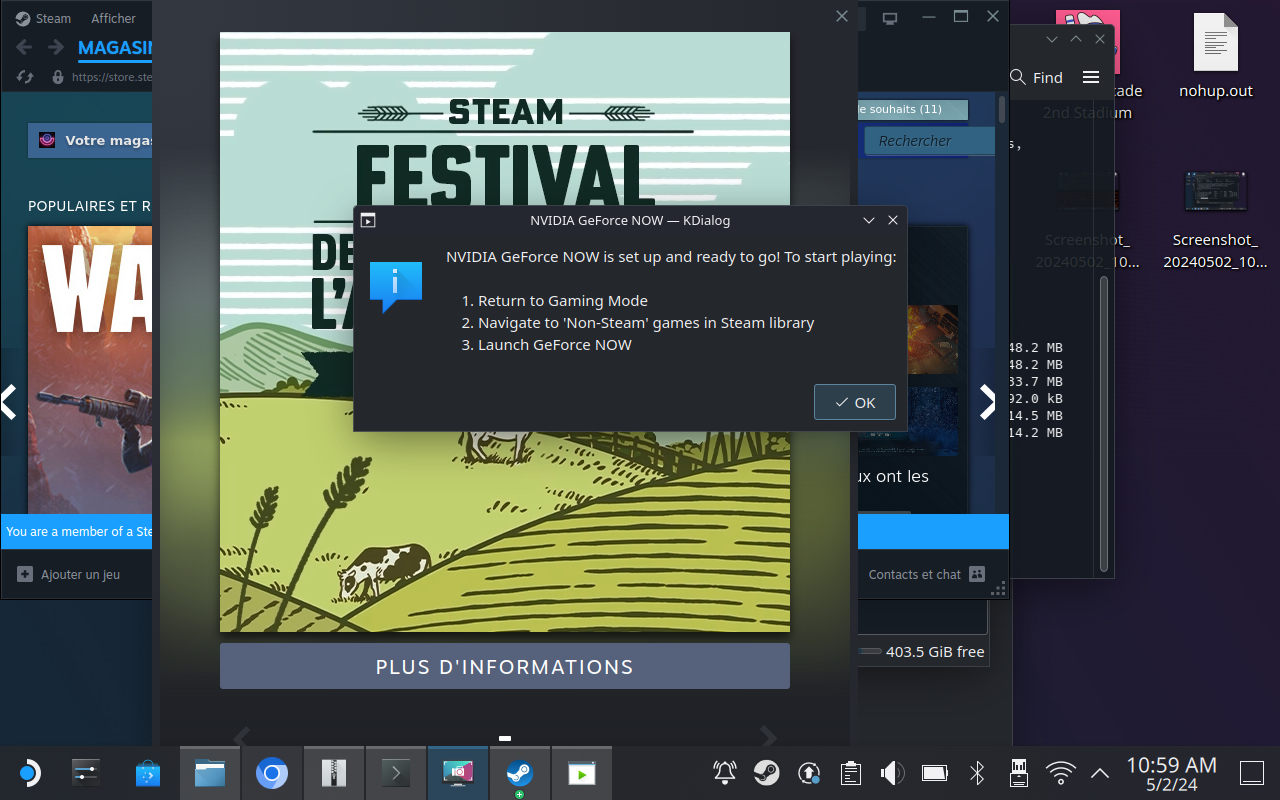Switch to Ark archive tool in taskbar
Screen dimensions: 1280x800
point(334,773)
